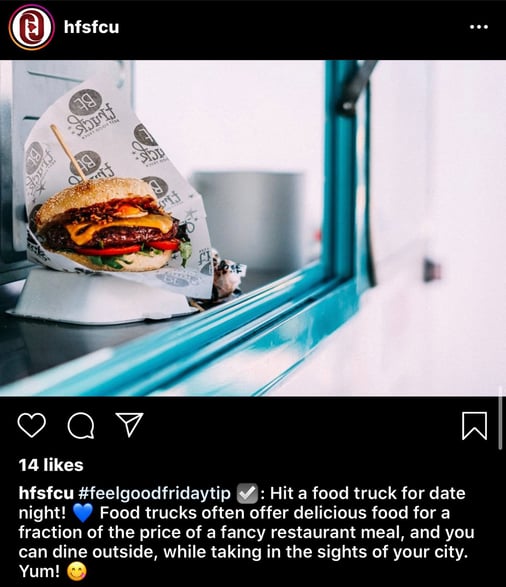506x587 pixels.
Task: Click the vertical scrollbar at right edge
Action: click(x=500, y=419)
